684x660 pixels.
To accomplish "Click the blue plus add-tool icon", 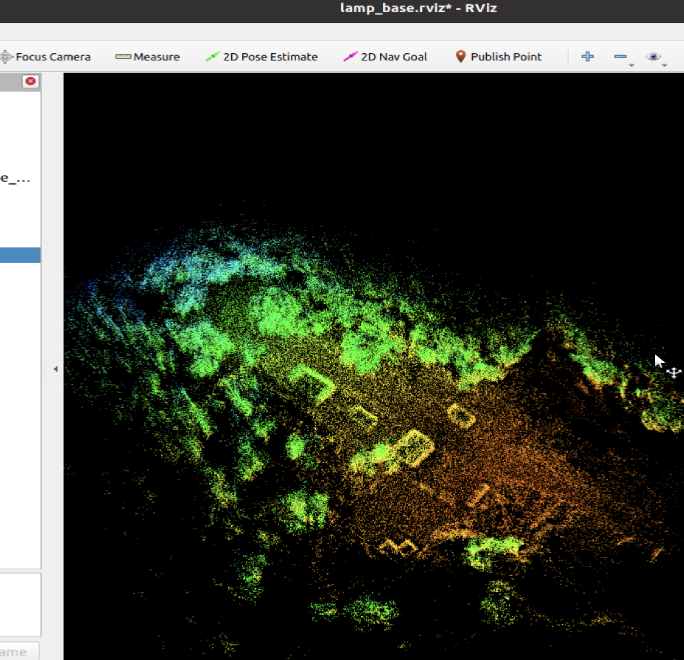I will coord(587,57).
